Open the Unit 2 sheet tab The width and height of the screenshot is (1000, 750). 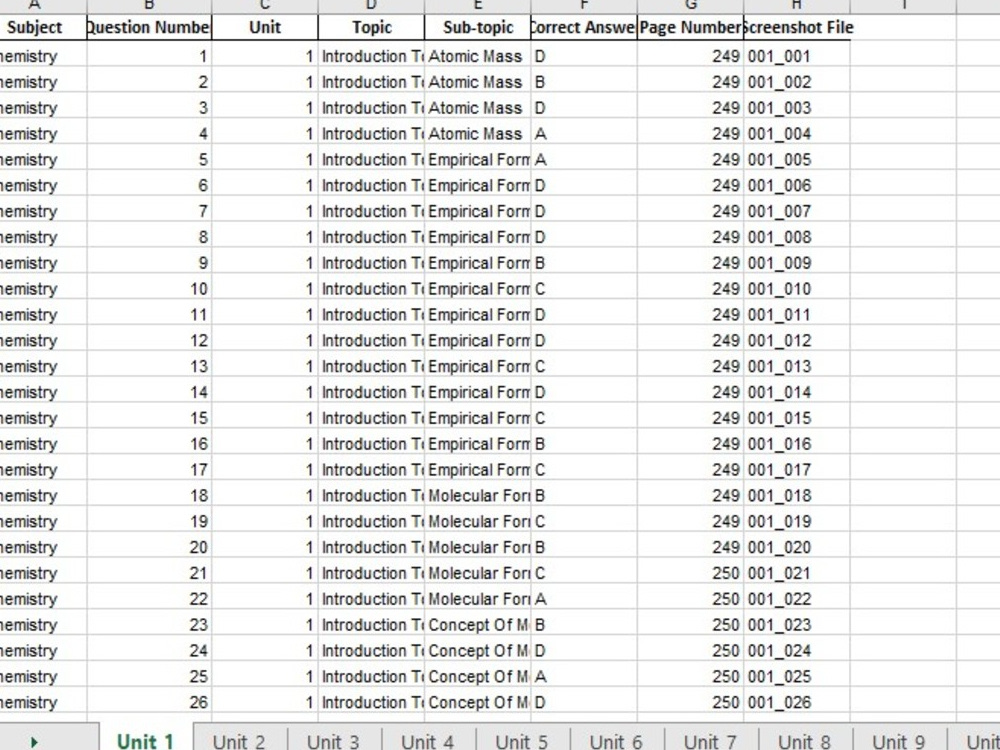click(x=239, y=741)
